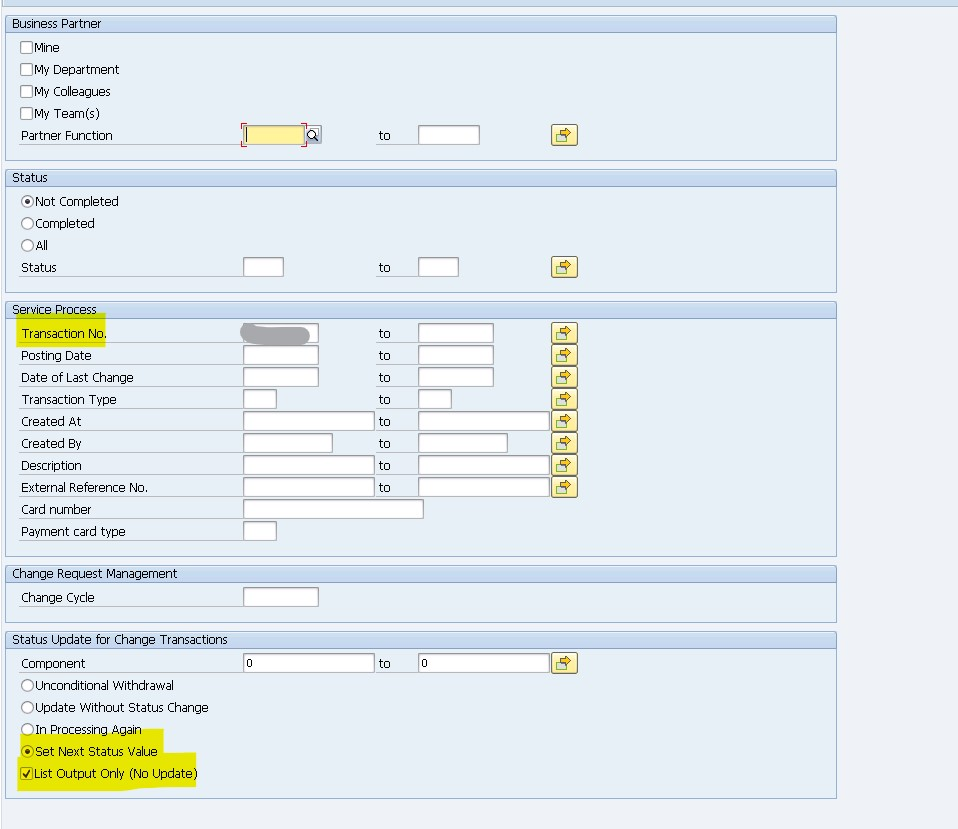Click the Payment card type field
Screen dimensions: 958x829
tap(261, 531)
